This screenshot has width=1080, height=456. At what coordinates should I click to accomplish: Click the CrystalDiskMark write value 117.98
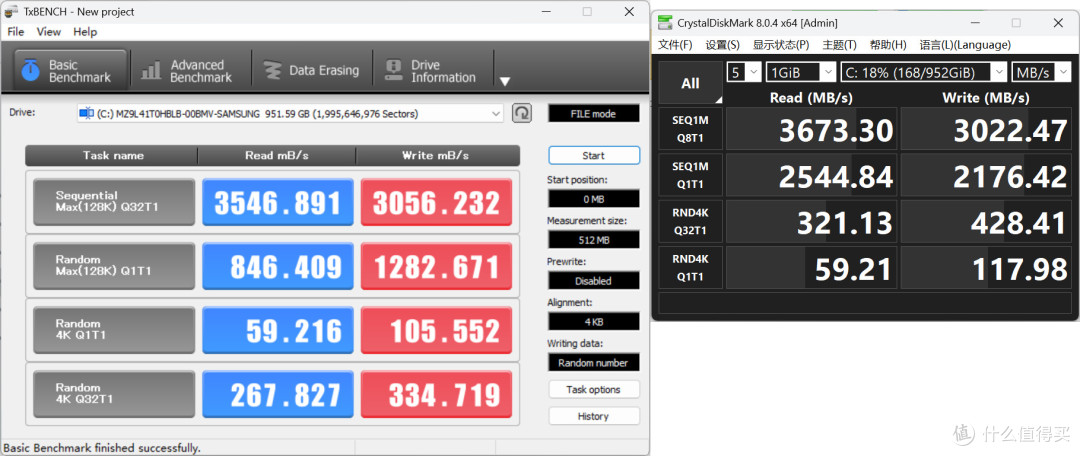(986, 267)
